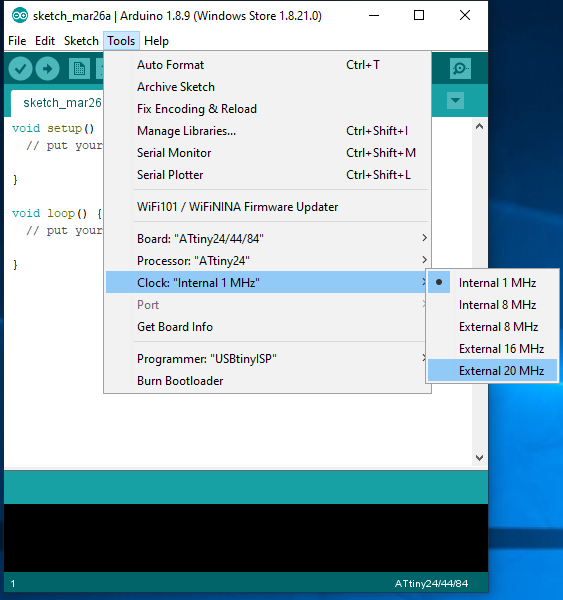Open the Edit menu
The image size is (563, 600).
(x=45, y=41)
